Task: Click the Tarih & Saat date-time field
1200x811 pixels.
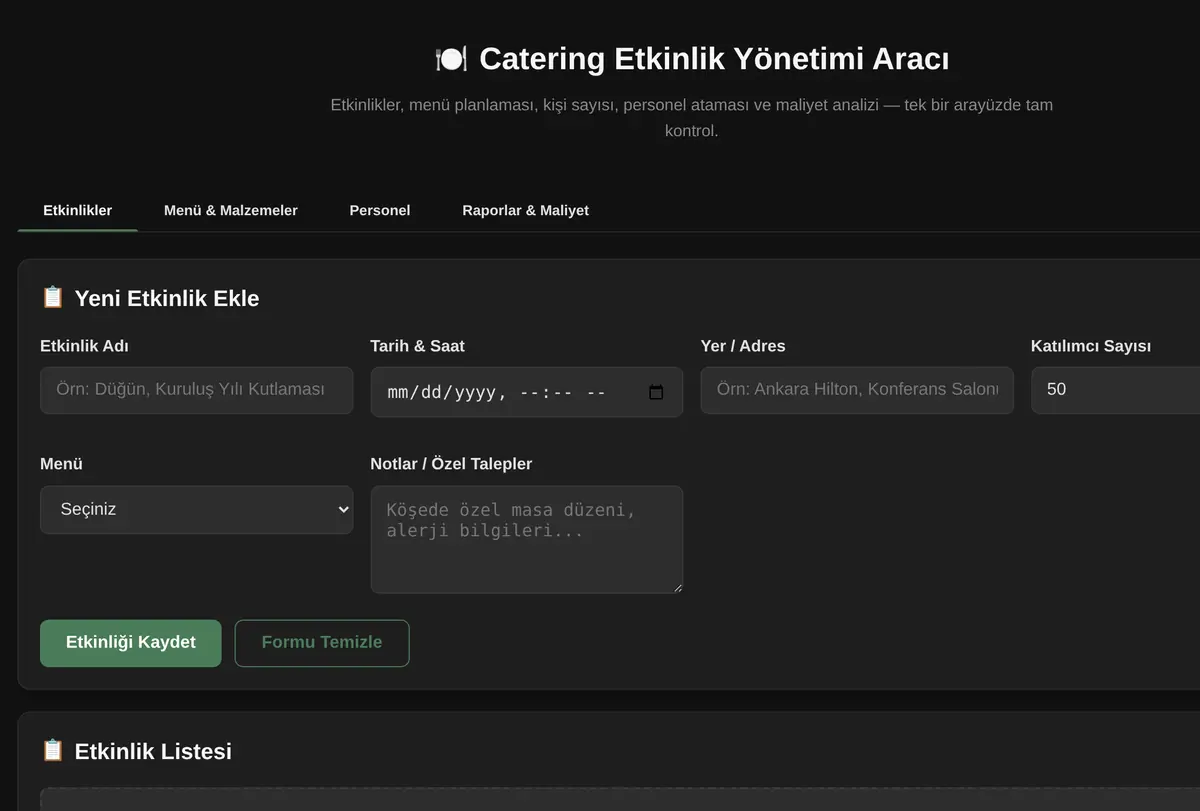Action: [x=527, y=392]
